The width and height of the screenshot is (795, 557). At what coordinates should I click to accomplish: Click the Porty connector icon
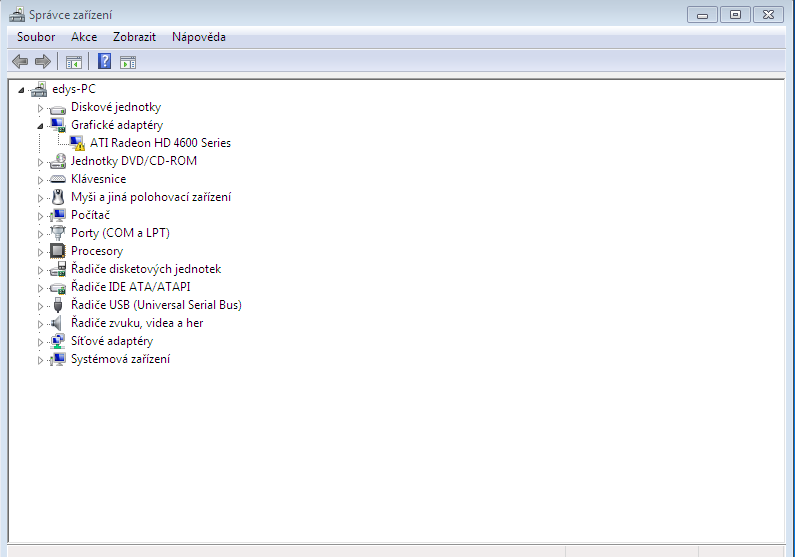58,233
